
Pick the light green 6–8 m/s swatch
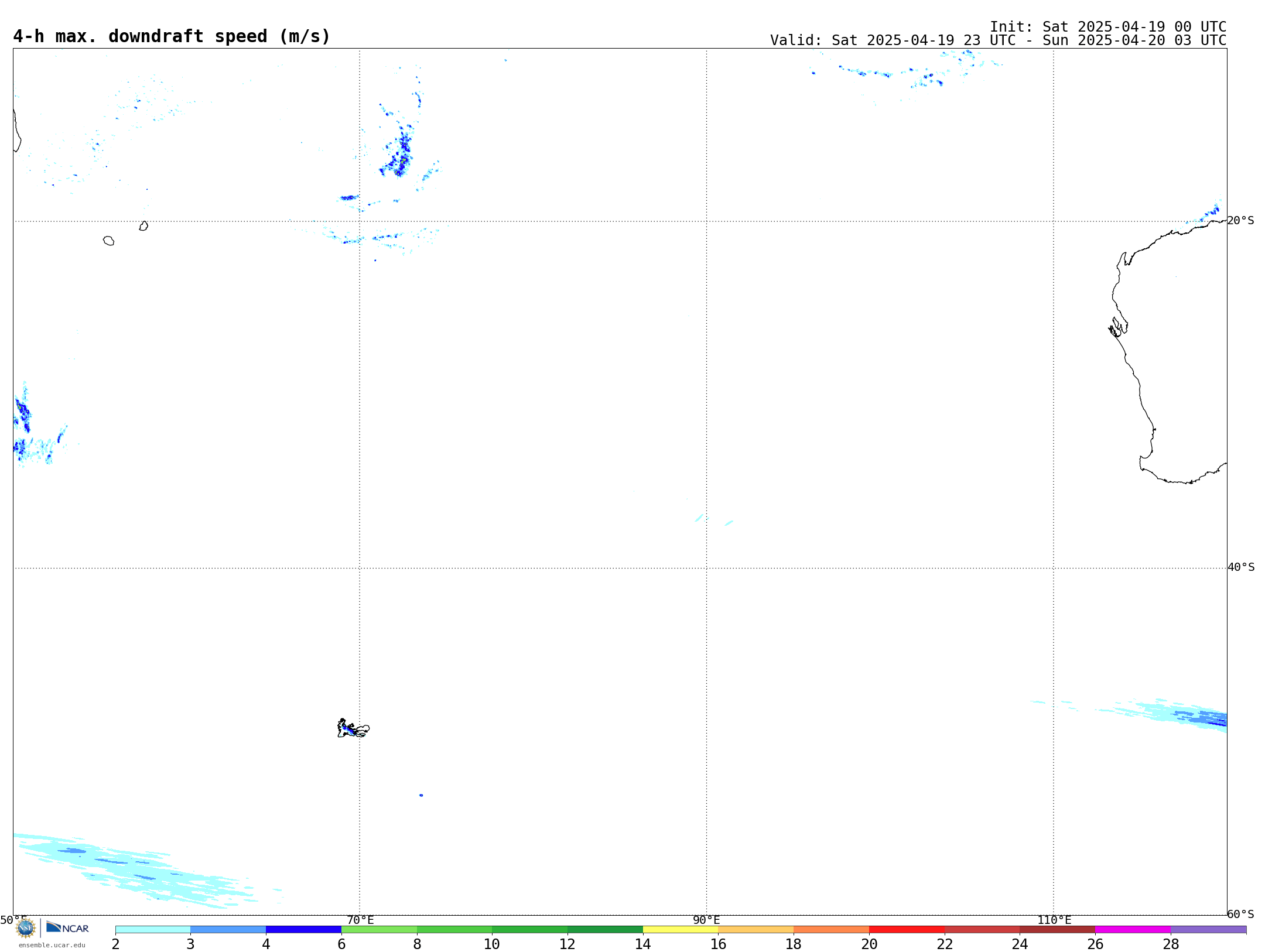coord(379,930)
